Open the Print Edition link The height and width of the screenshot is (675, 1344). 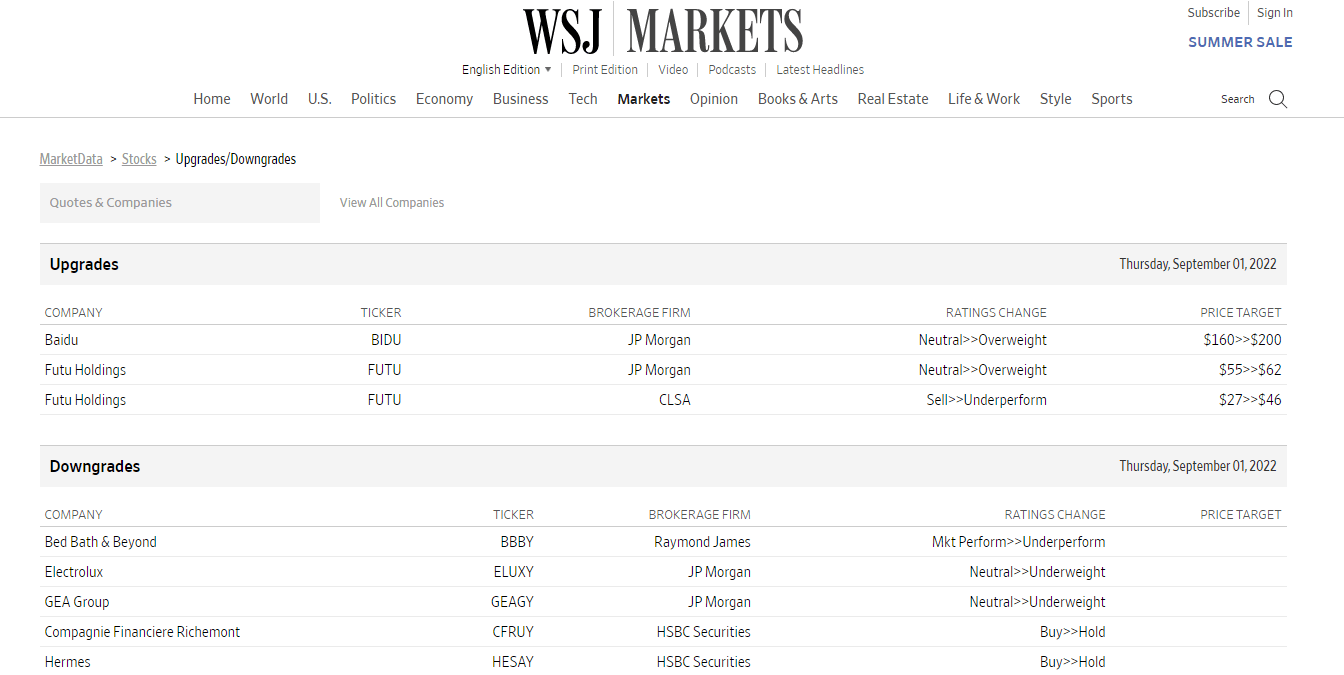pos(605,70)
